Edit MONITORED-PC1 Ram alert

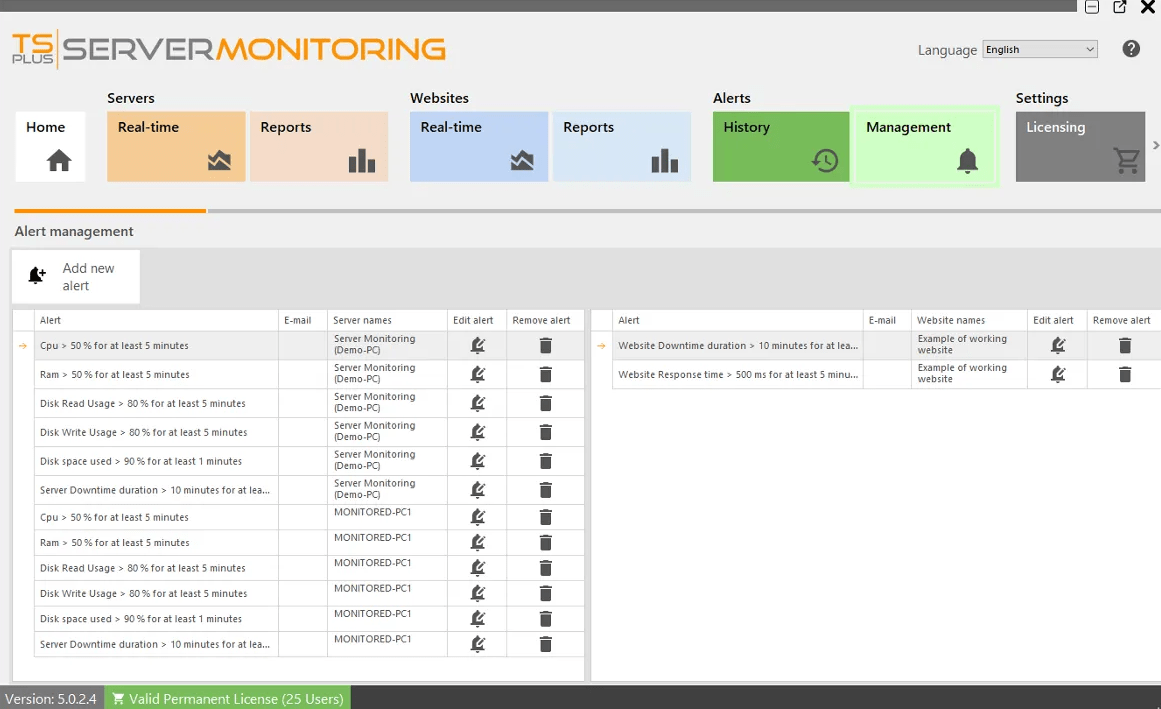pos(478,542)
